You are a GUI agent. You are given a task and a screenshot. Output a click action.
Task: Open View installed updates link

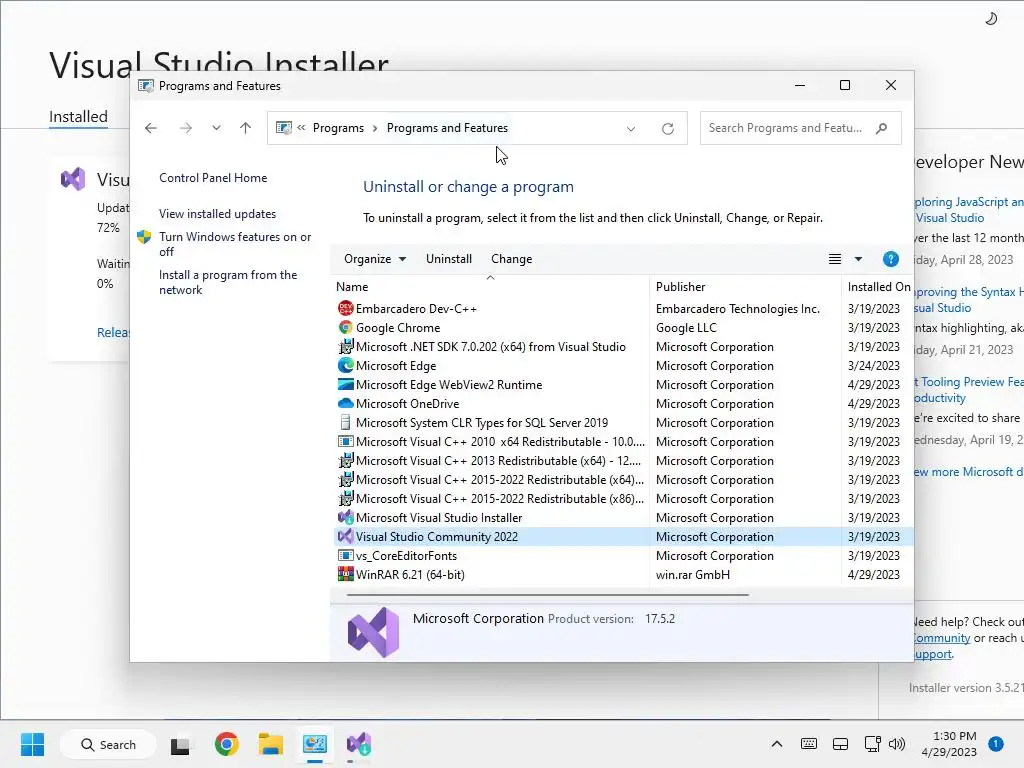(217, 214)
